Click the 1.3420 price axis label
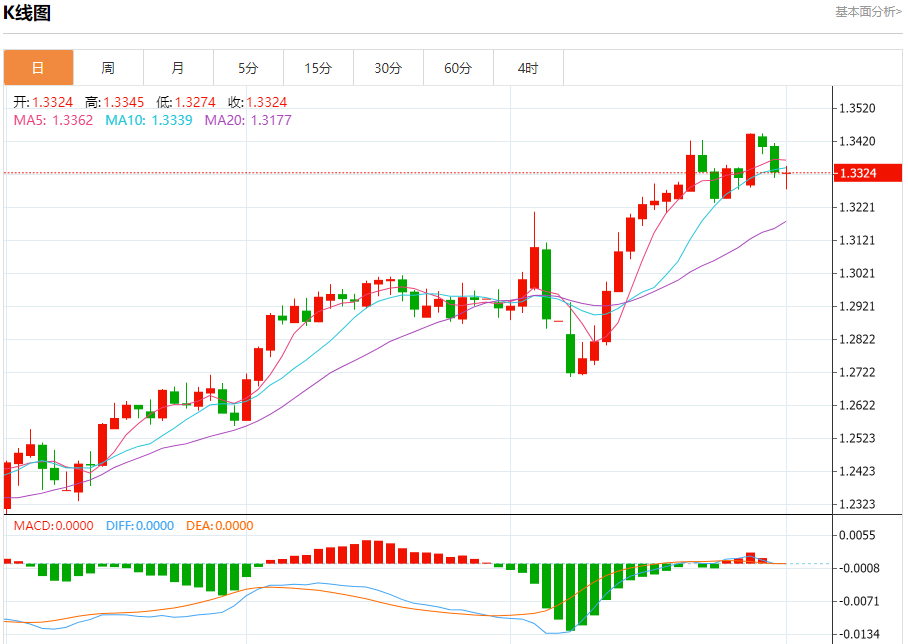This screenshot has height=644, width=908. coord(858,141)
